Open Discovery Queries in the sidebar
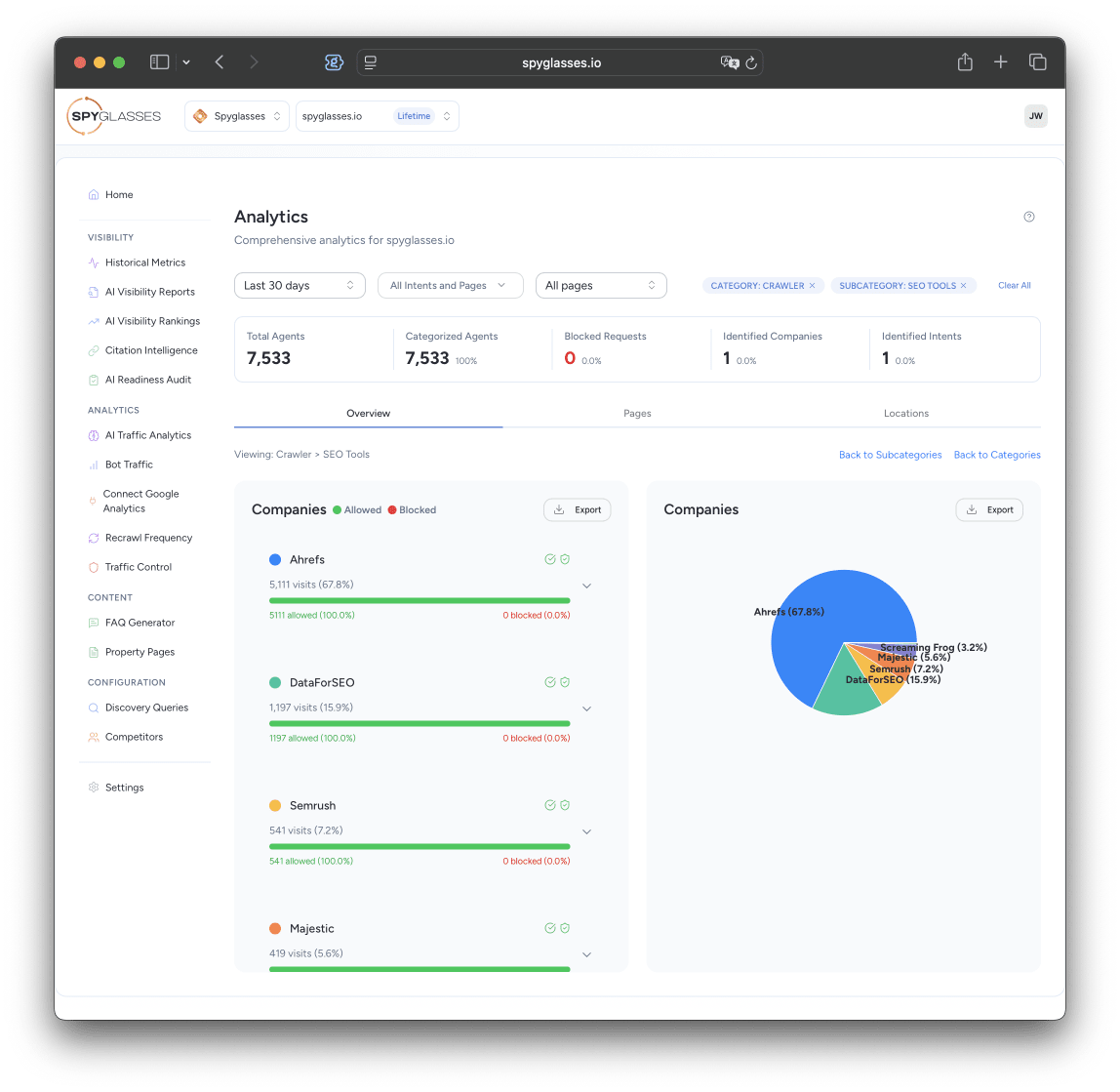 coord(145,708)
